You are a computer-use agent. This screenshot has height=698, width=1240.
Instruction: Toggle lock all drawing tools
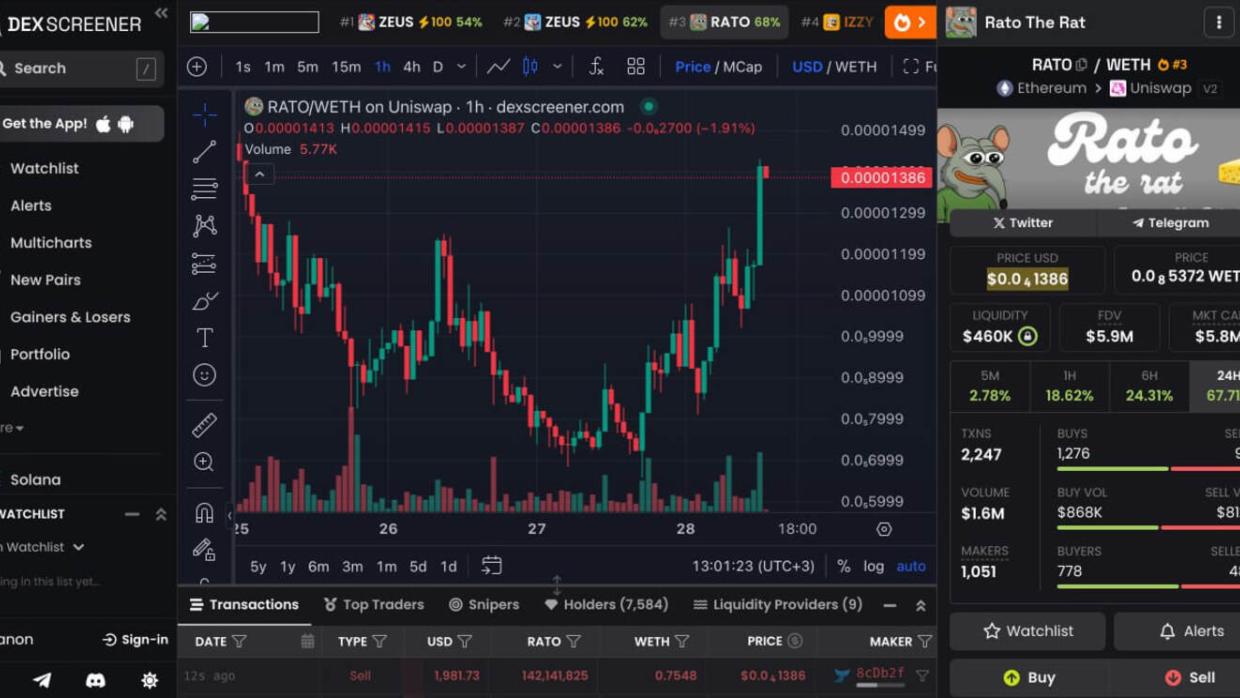tap(204, 549)
